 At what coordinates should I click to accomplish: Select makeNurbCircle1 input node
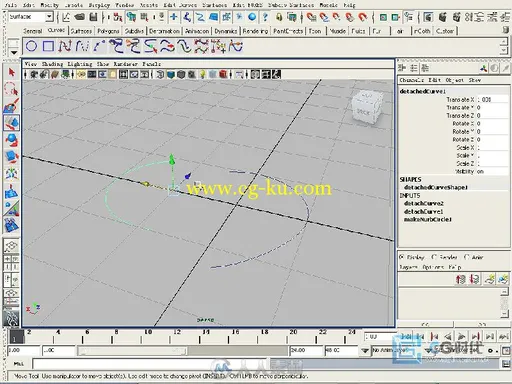[x=428, y=220]
